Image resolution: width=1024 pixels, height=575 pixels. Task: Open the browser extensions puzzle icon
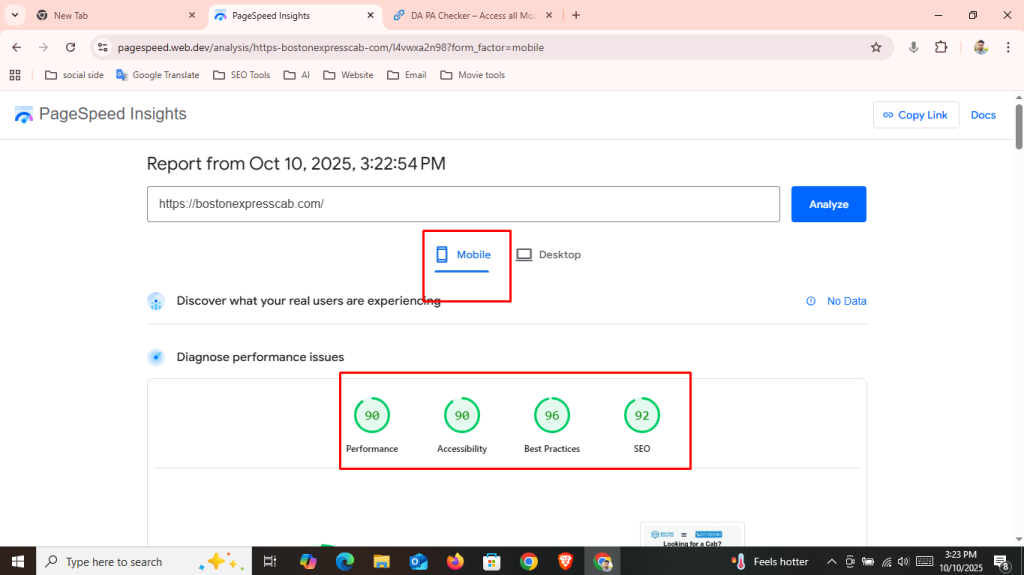pyautogui.click(x=941, y=47)
